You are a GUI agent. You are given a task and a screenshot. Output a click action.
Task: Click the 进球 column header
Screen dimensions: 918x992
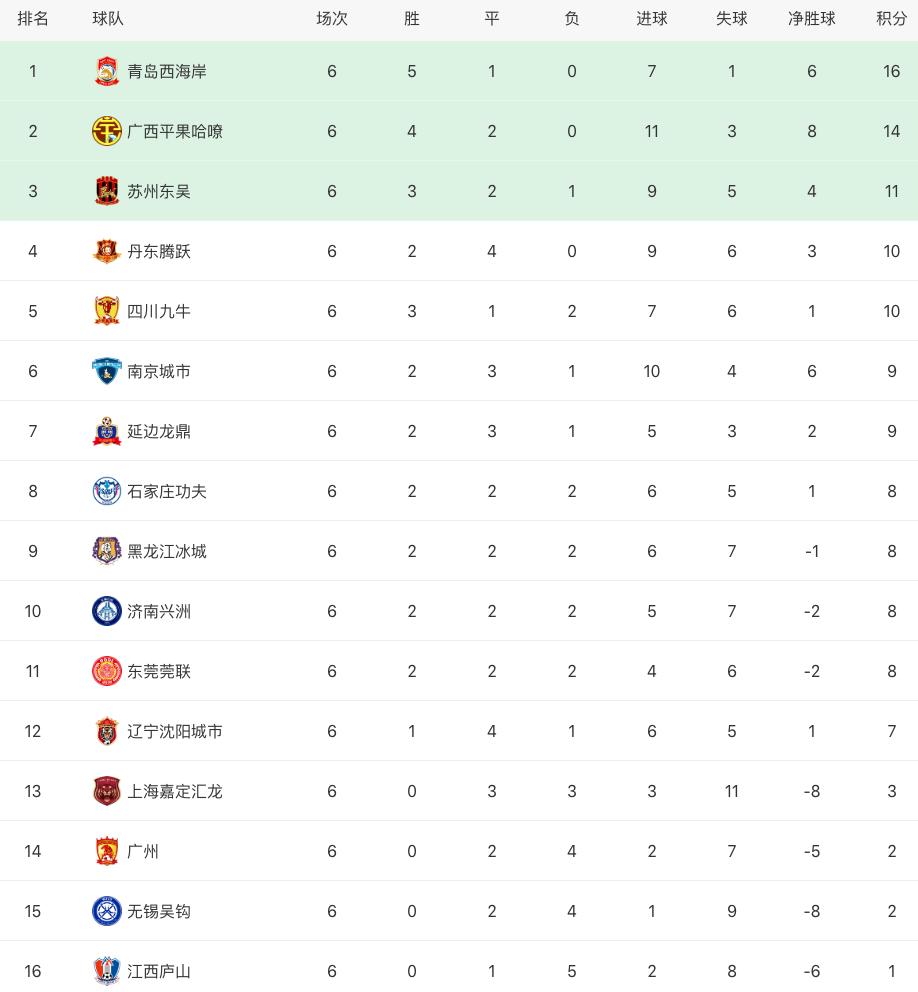coord(651,19)
